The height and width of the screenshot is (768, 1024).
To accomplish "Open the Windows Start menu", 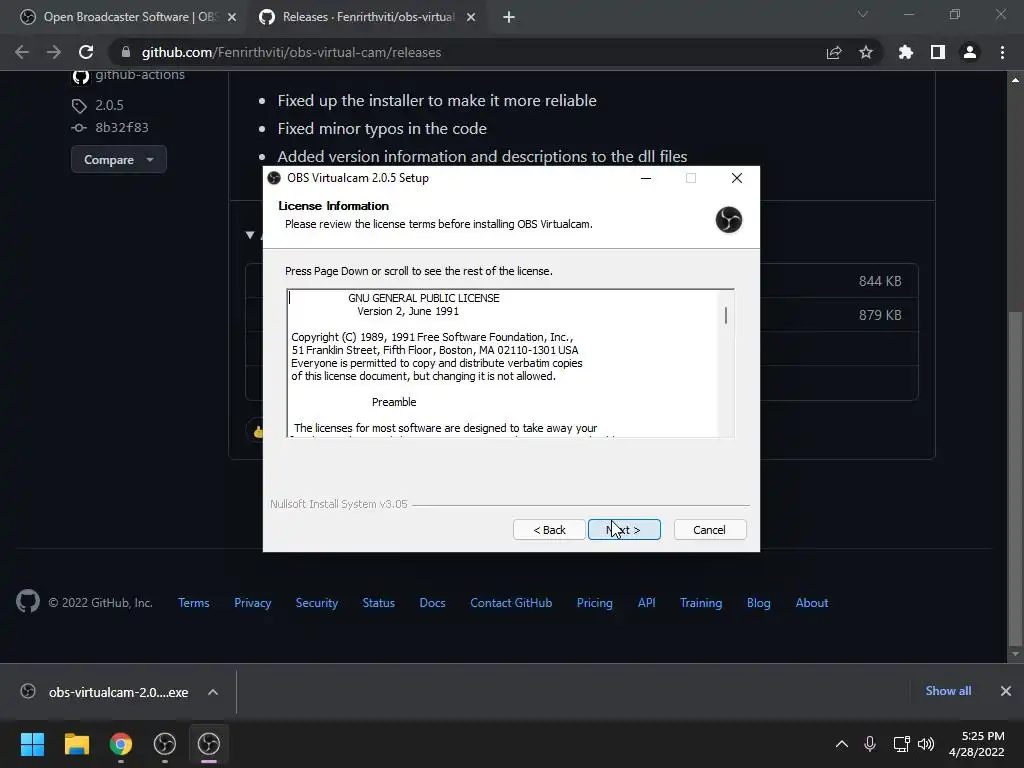I will (32, 744).
